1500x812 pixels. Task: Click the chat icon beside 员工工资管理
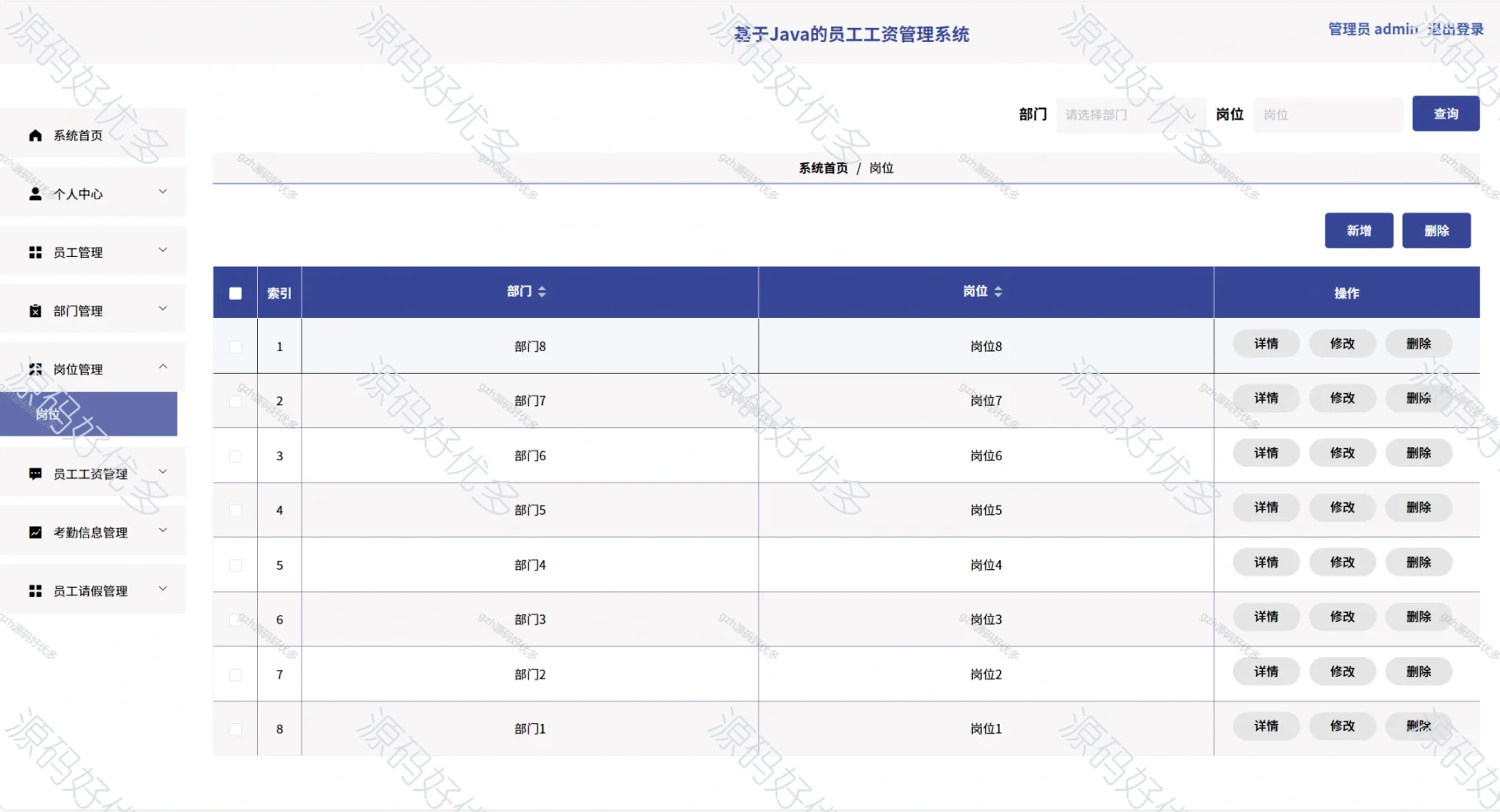[x=35, y=473]
